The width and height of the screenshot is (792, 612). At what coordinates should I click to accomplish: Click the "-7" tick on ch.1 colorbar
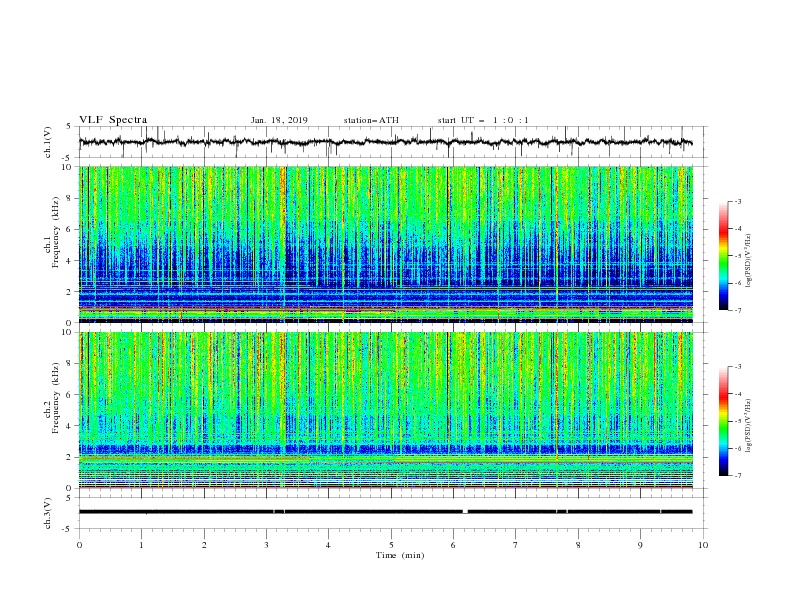[x=737, y=310]
